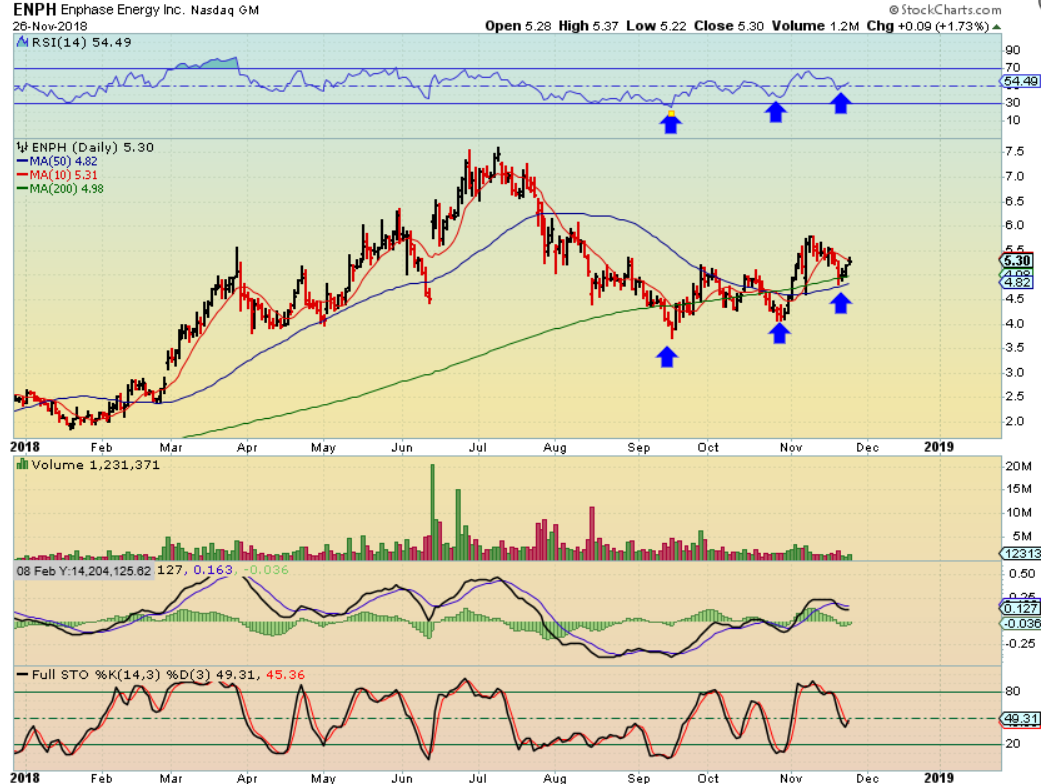Click the 2019 label below the price panel
The image size is (1041, 784).
point(939,447)
